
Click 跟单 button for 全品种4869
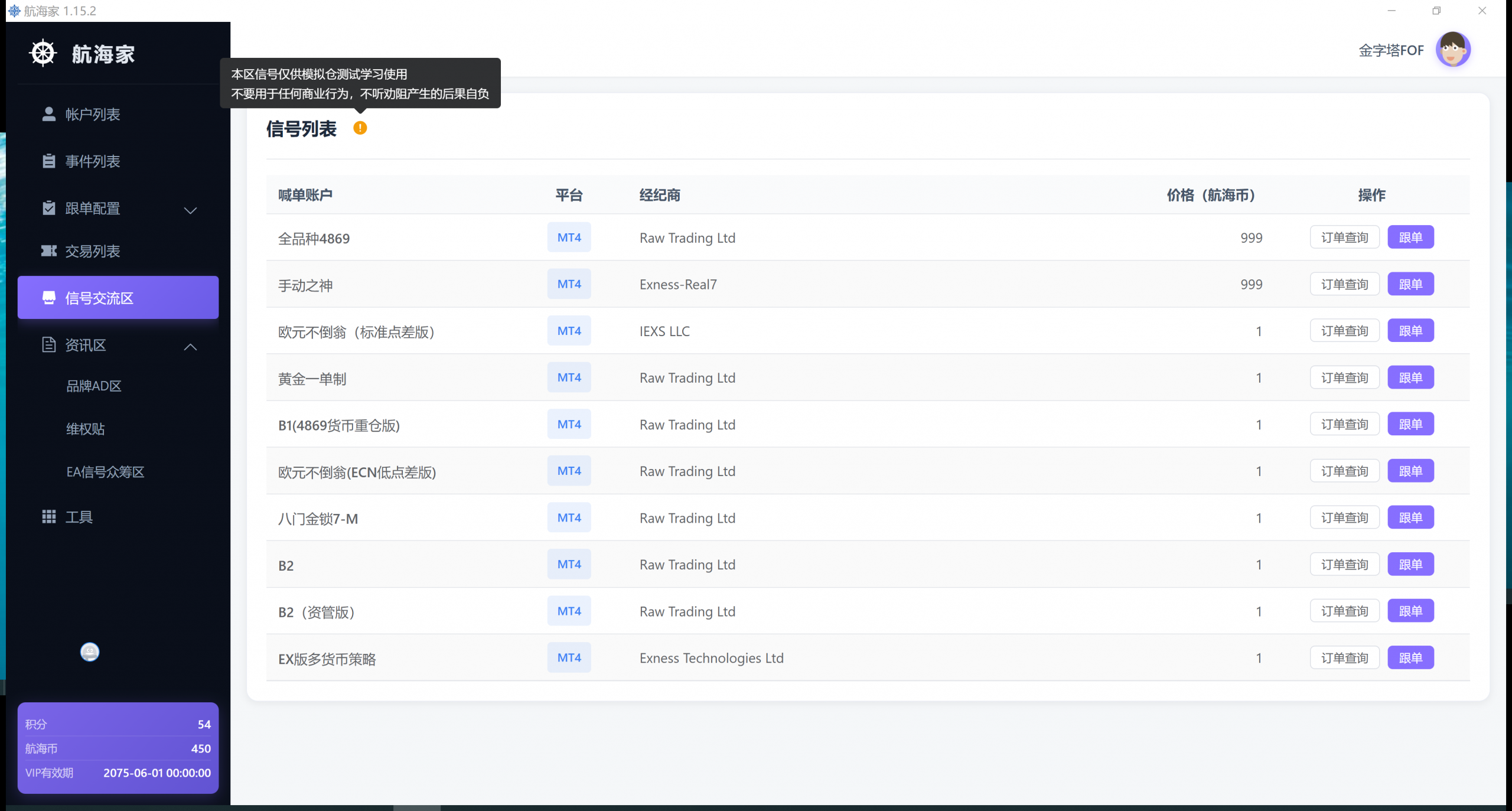coord(1410,237)
